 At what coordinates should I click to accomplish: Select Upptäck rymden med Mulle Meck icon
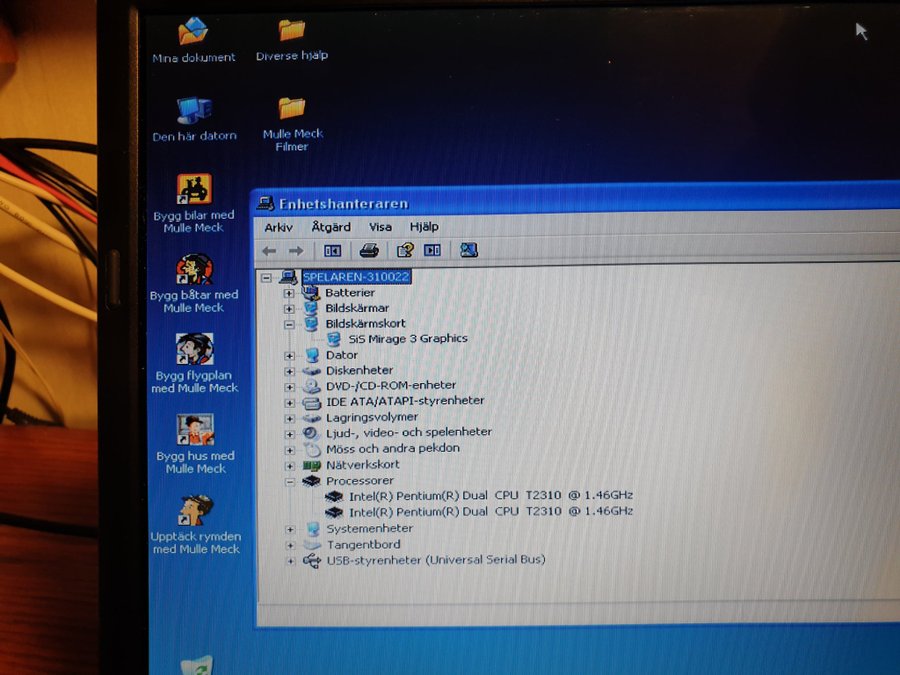(x=194, y=511)
